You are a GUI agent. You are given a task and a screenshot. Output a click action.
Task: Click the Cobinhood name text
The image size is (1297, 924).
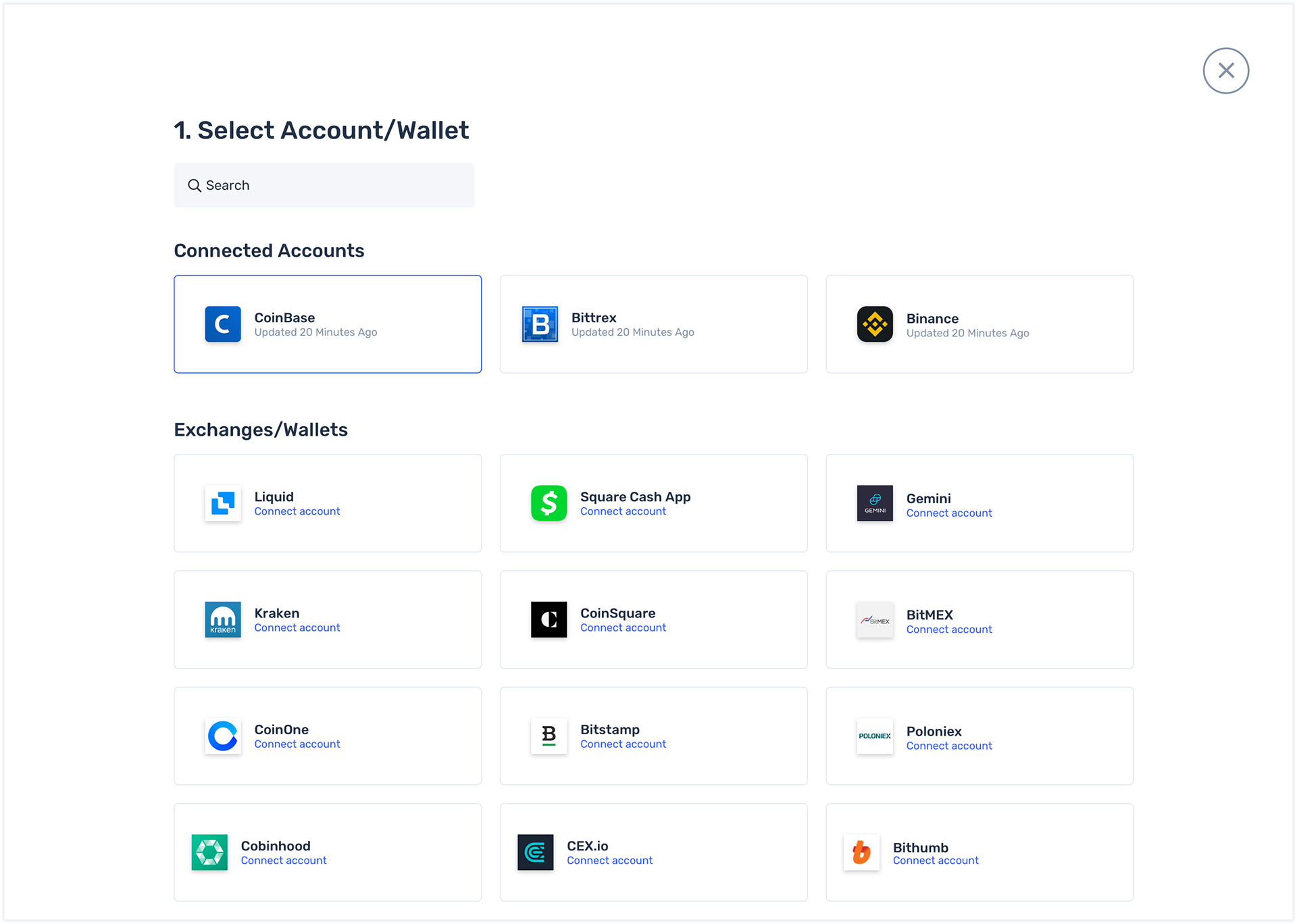(x=276, y=846)
